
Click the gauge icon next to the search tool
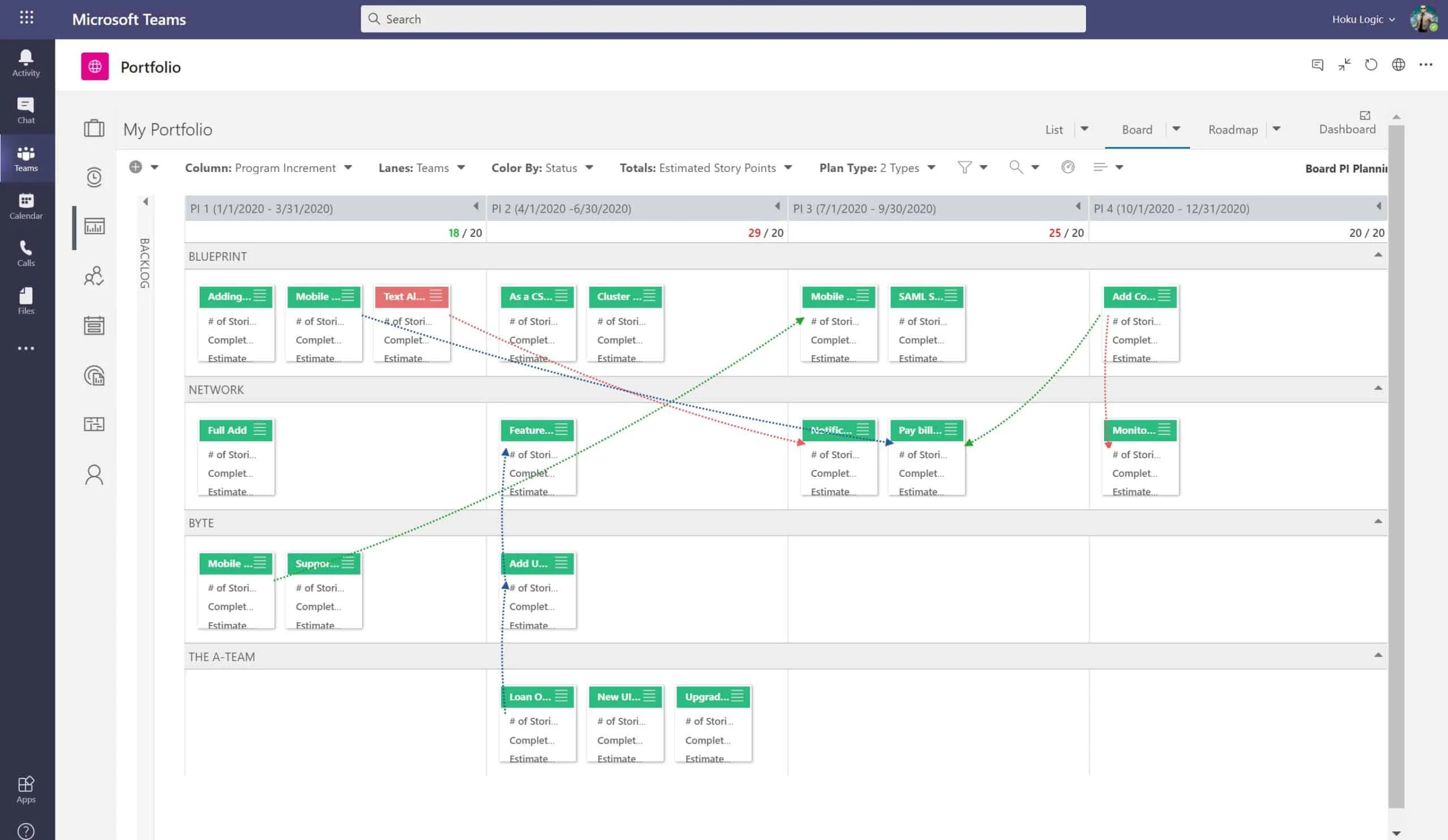1067,167
